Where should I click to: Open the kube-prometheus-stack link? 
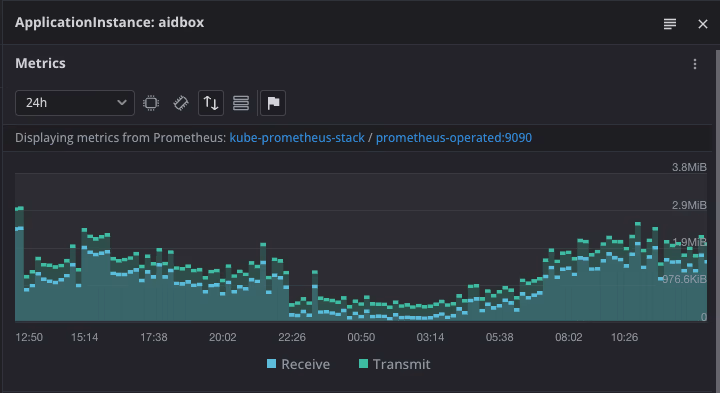(x=297, y=138)
